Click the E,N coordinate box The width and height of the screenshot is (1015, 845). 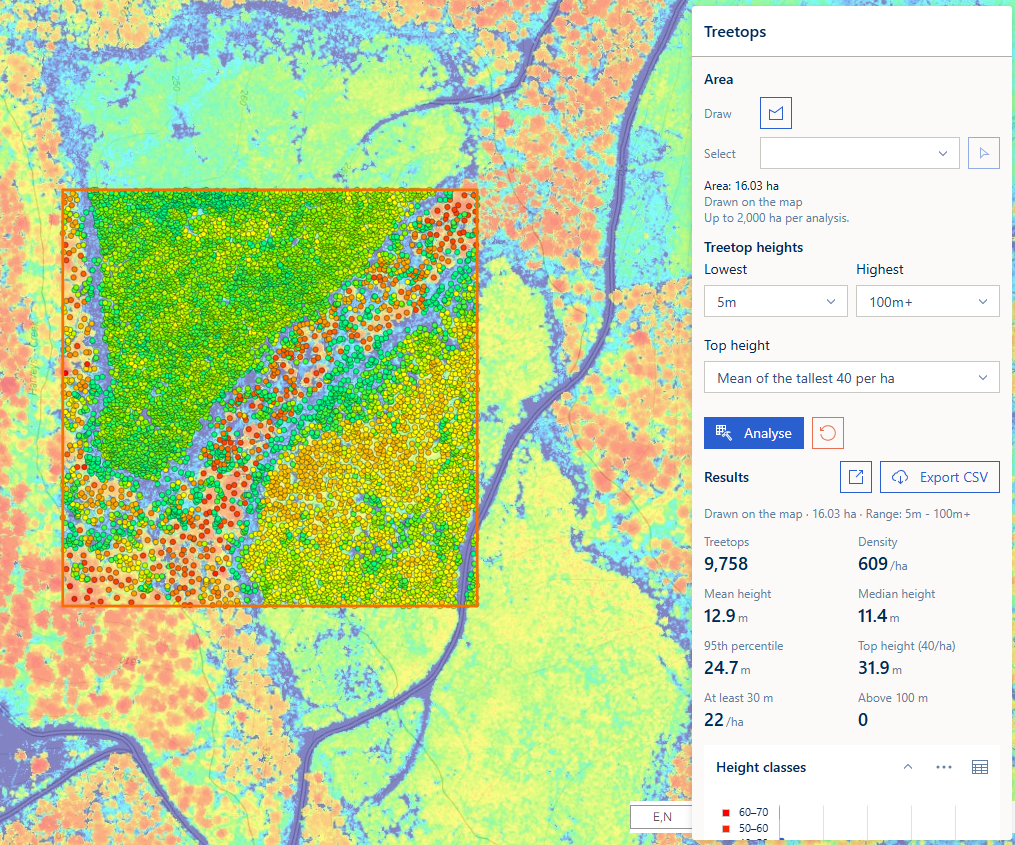pos(662,817)
